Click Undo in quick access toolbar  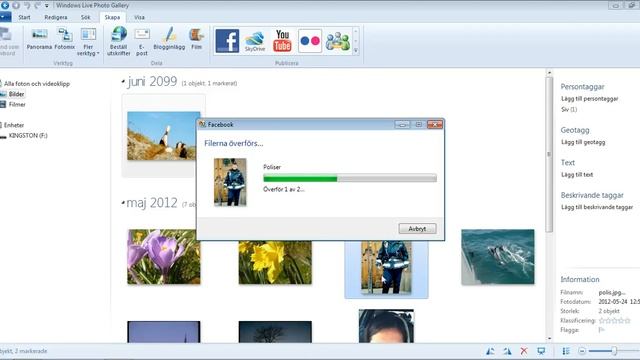click(27, 5)
